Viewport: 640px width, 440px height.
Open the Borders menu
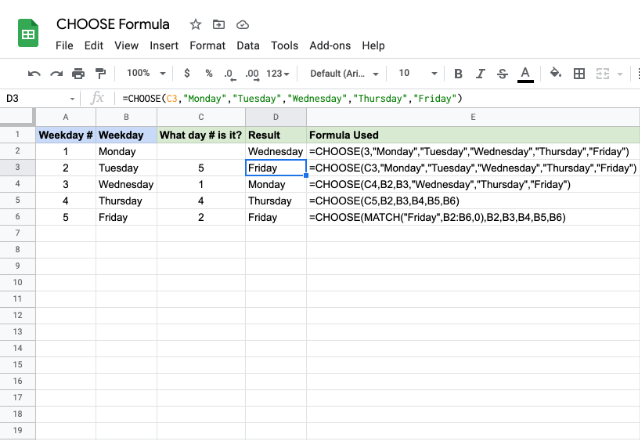(x=579, y=74)
